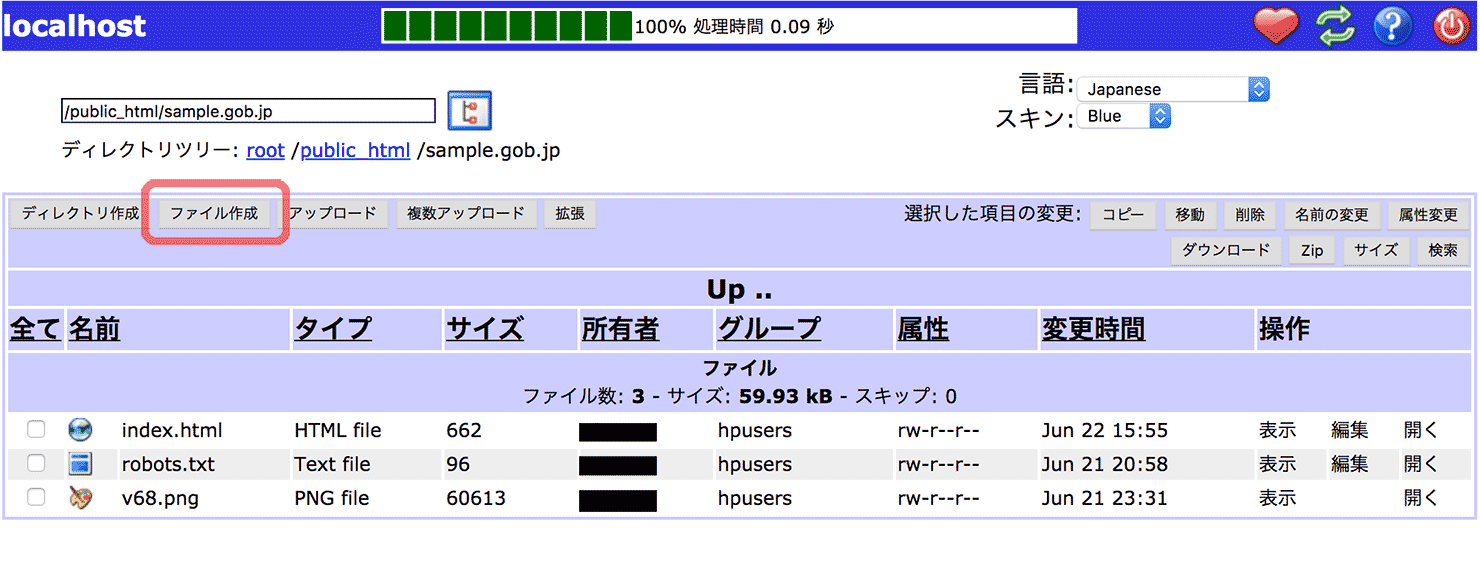Click 編集 for robots.txt

point(1350,465)
